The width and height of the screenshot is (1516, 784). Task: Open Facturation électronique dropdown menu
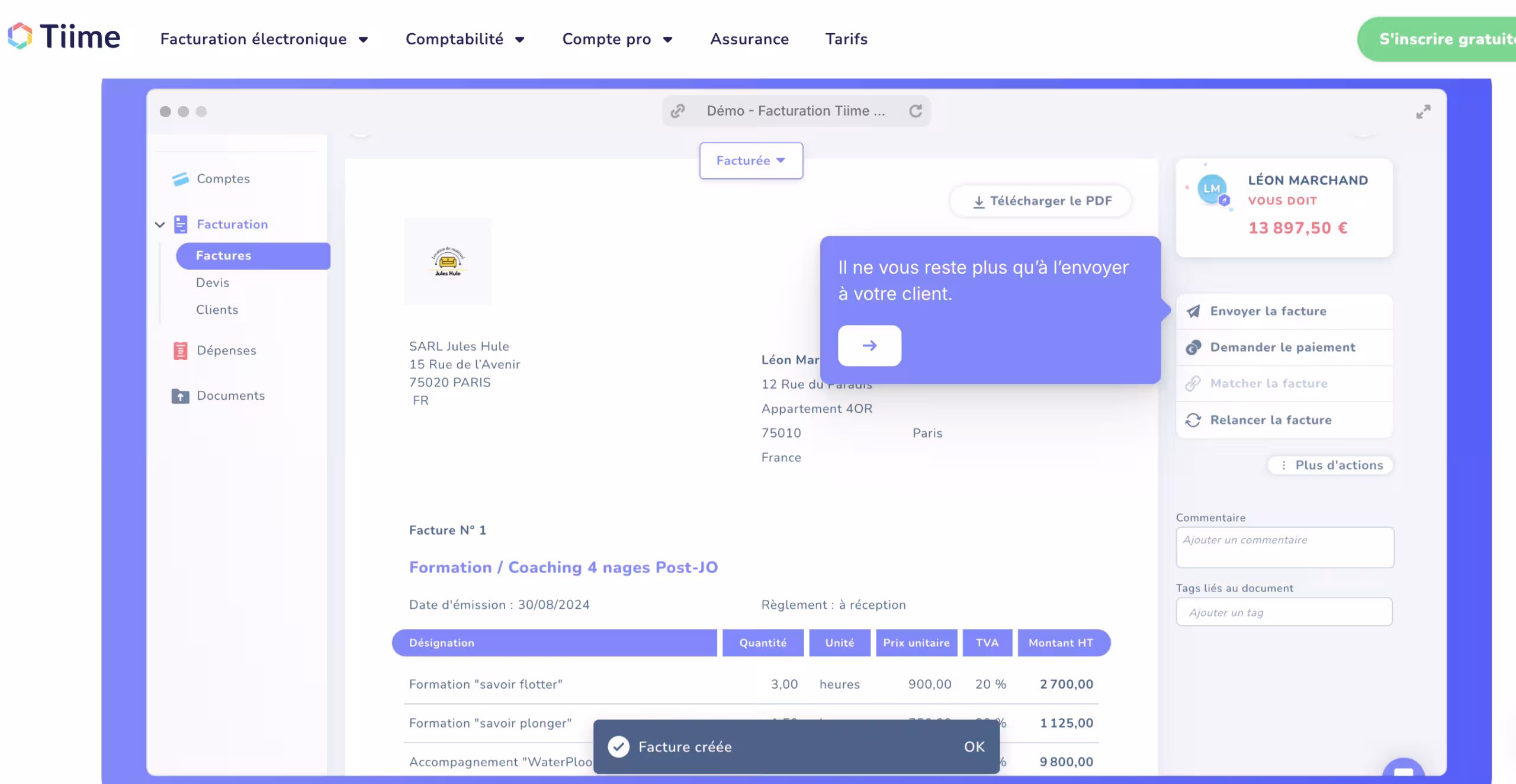click(264, 39)
